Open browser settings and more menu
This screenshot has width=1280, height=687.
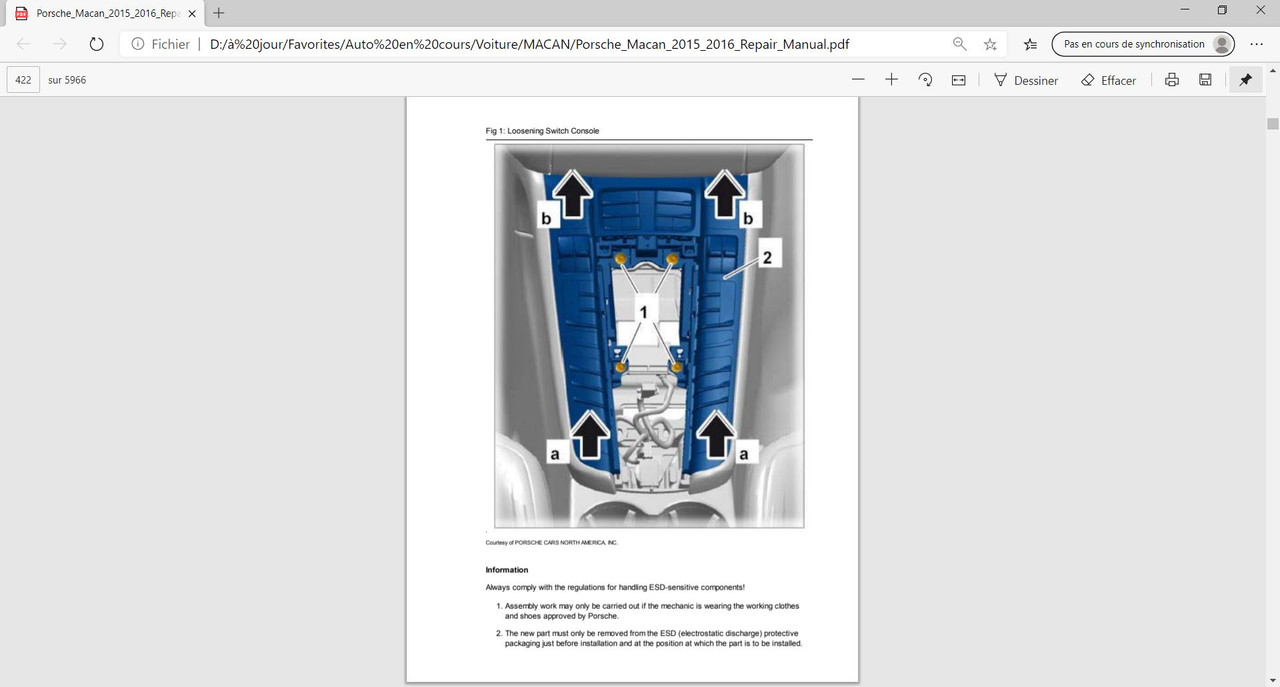click(x=1257, y=44)
